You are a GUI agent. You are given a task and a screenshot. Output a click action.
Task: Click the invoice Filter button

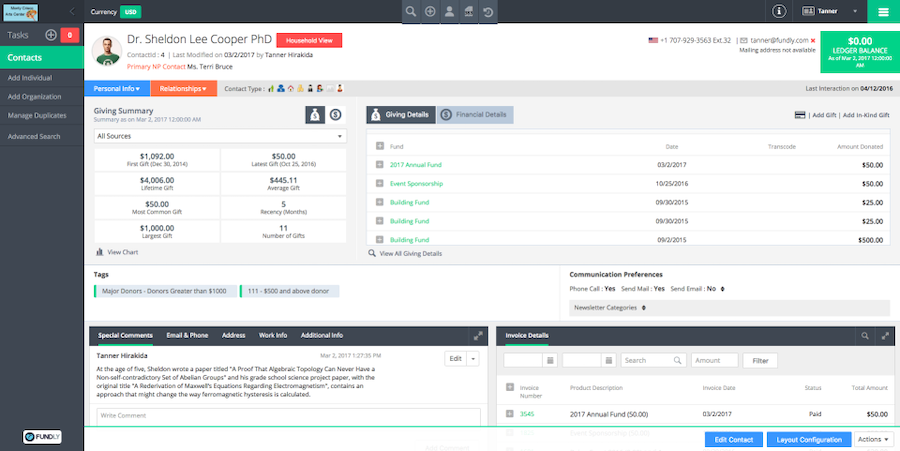[x=760, y=360]
